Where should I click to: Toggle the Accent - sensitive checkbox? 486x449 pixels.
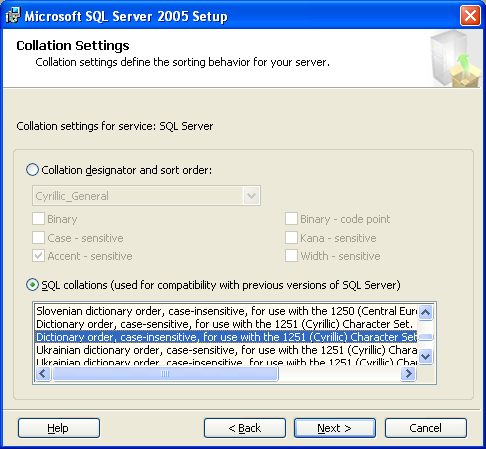pyautogui.click(x=38, y=256)
